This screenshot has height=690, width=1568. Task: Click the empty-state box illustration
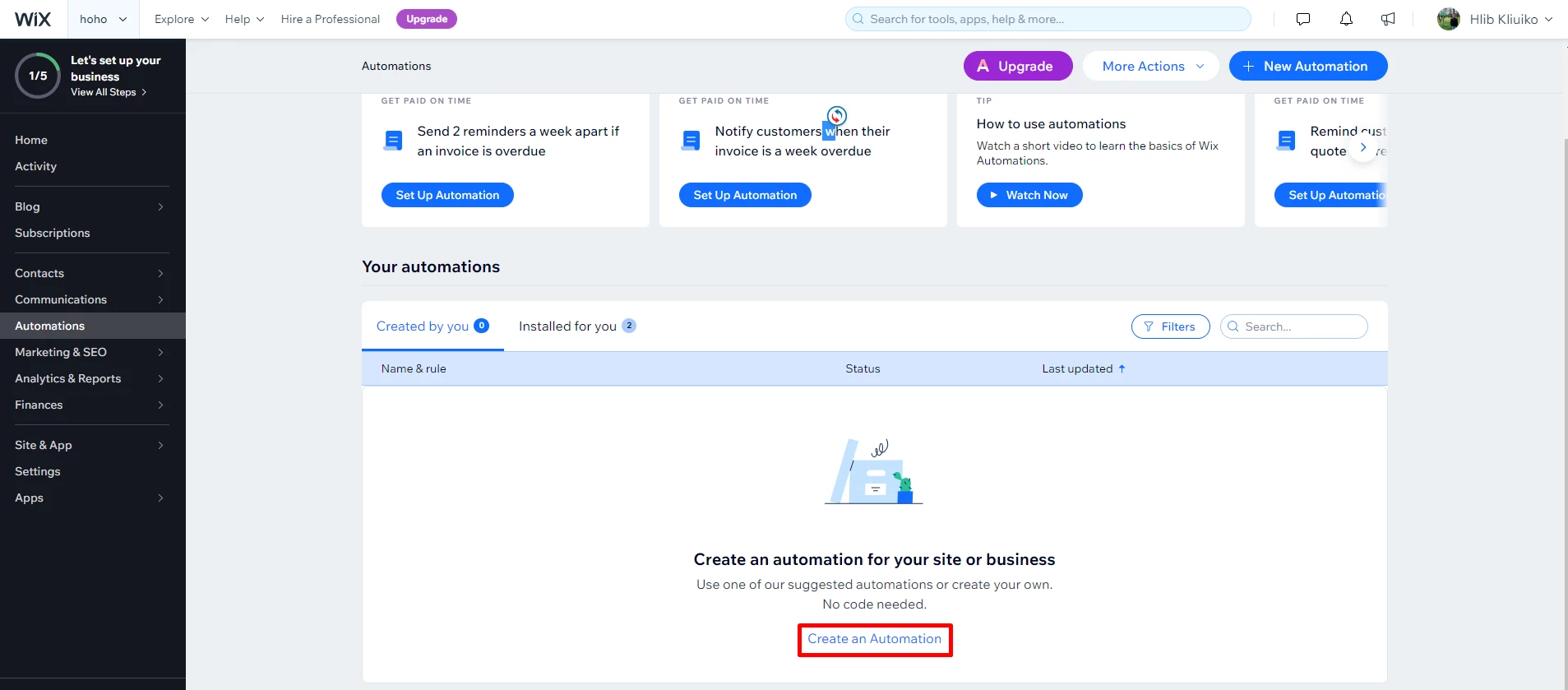(x=874, y=471)
